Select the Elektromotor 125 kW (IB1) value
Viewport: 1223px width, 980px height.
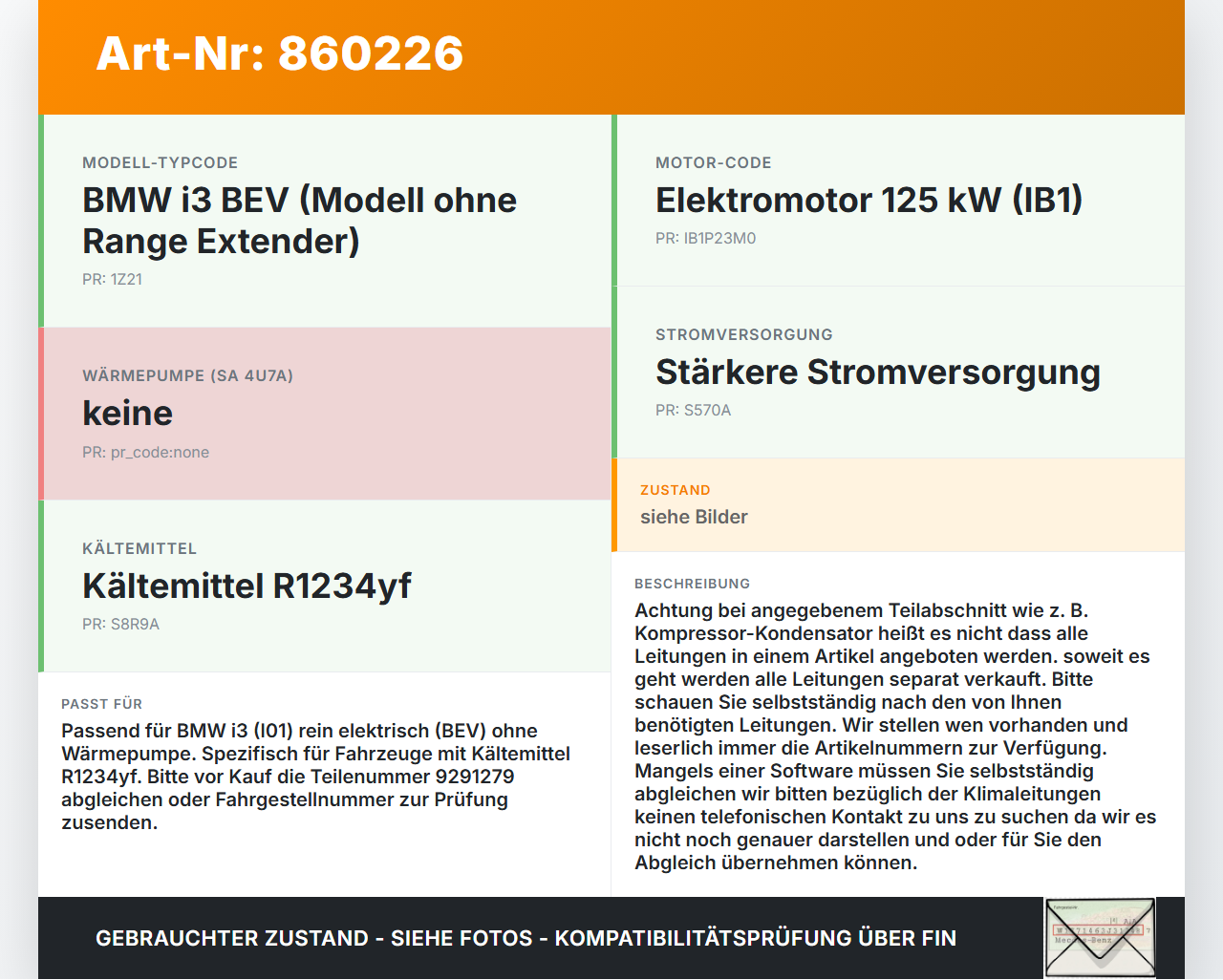(x=869, y=201)
